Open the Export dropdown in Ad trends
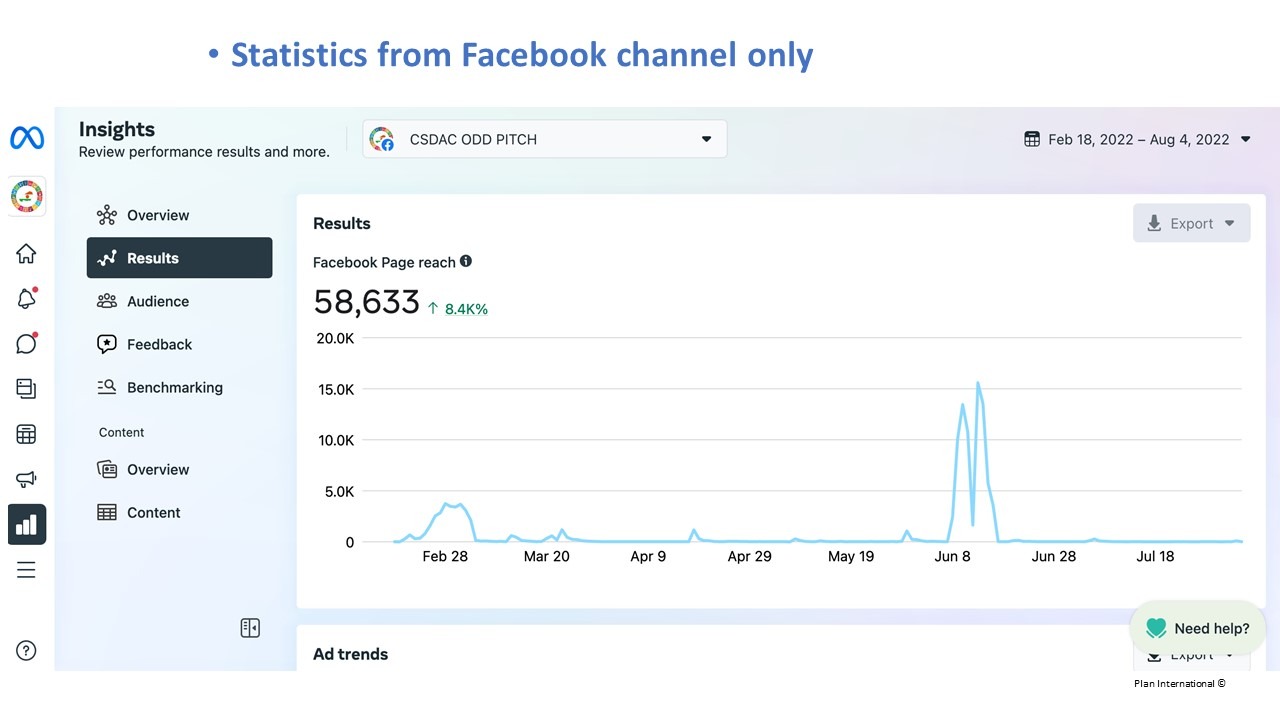 [1191, 655]
